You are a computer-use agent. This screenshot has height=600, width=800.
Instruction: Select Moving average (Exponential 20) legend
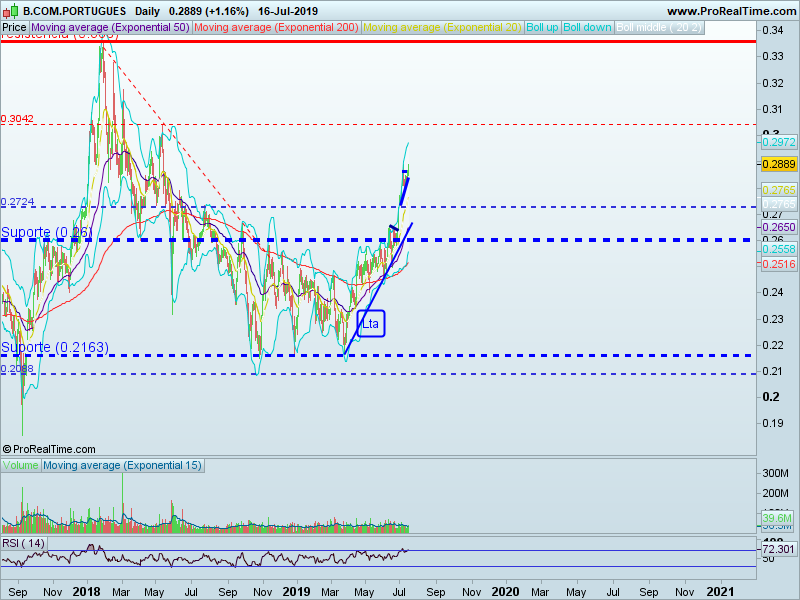[442, 28]
